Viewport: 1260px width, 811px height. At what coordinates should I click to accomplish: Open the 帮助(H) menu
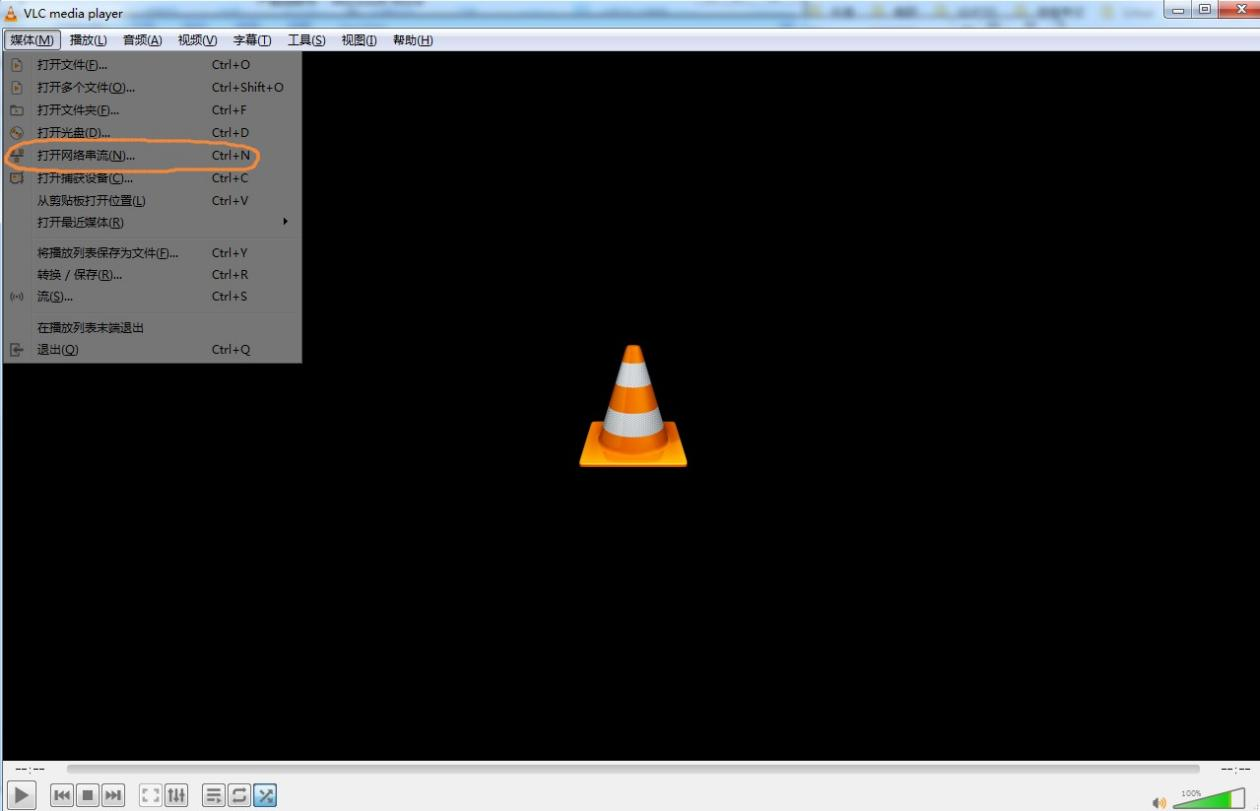point(413,40)
